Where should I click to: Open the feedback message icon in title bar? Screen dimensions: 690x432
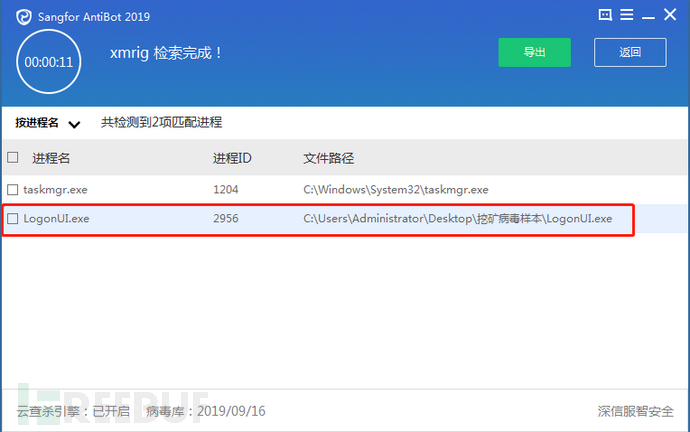coord(605,15)
